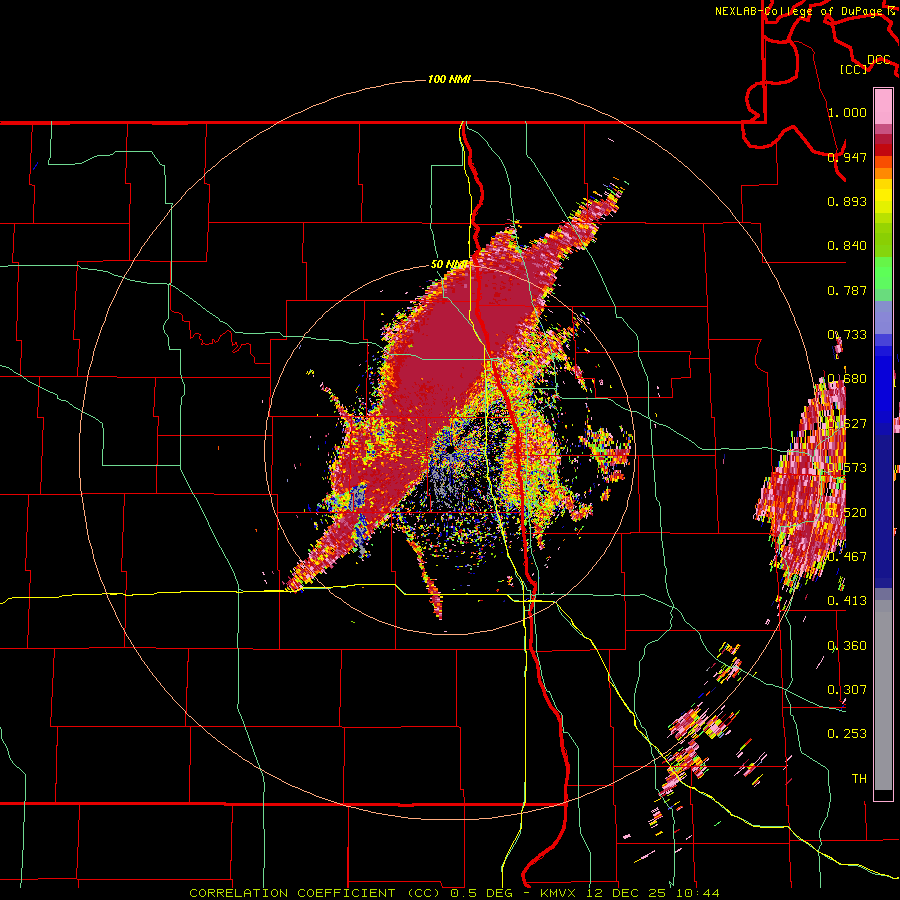Image resolution: width=900 pixels, height=900 pixels.
Task: Click the 0.947 value on the color scale
Action: 847,157
